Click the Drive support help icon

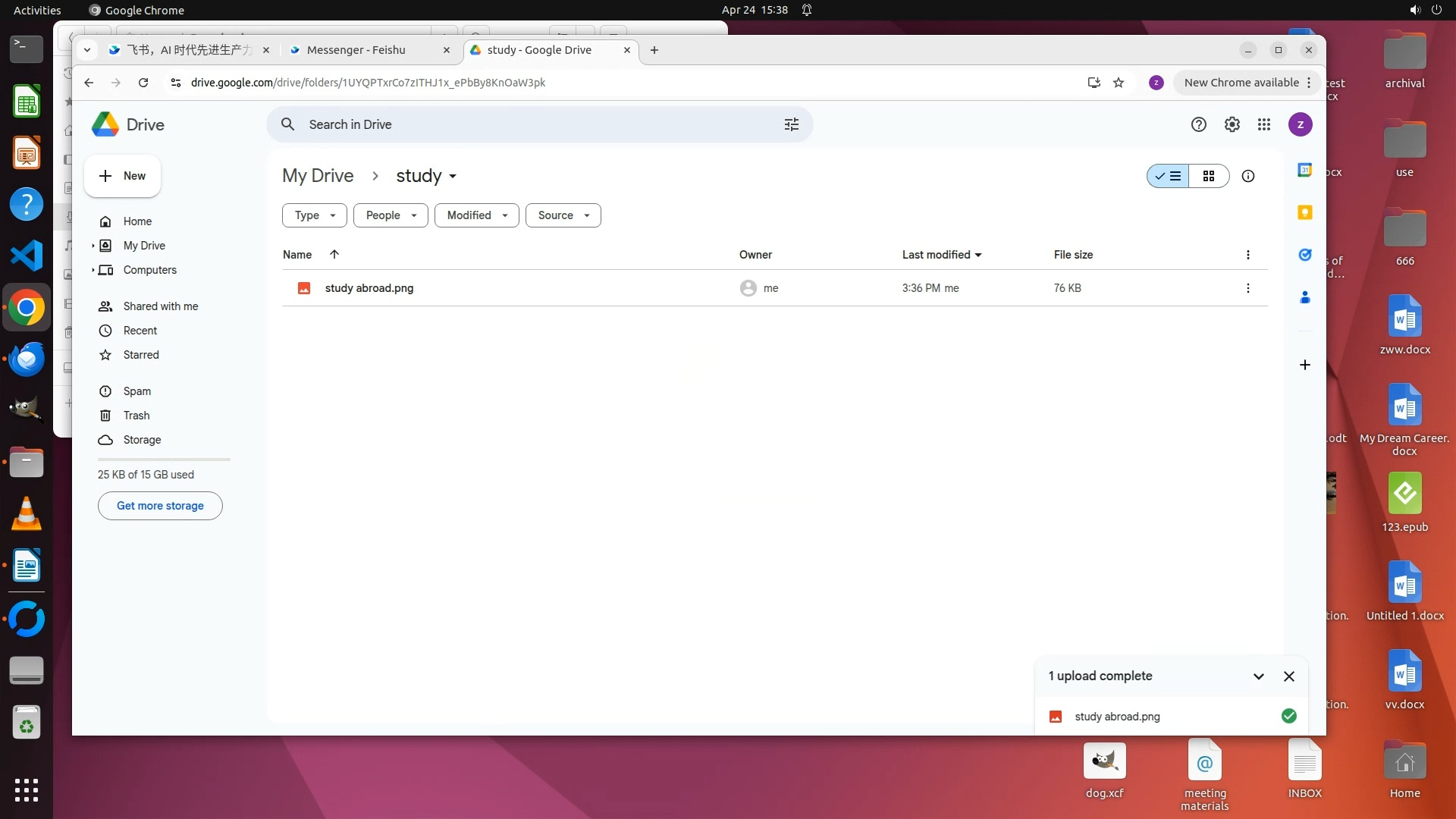1198,124
